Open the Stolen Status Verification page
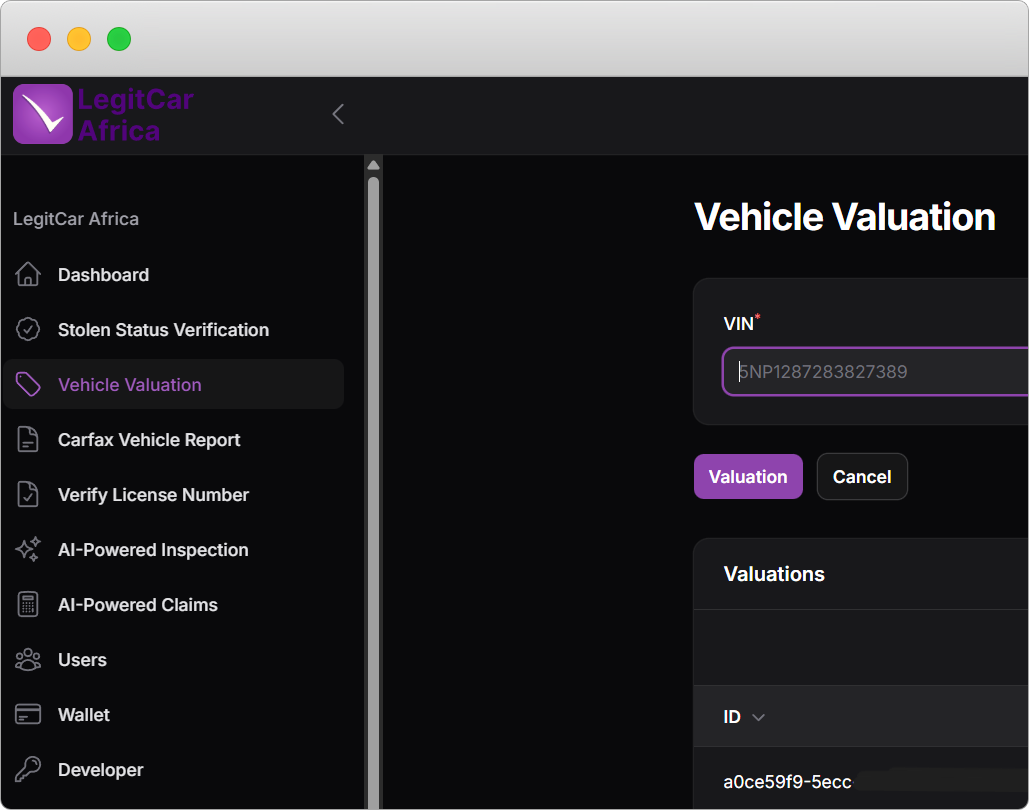Screen dimensions: 1029x810 163,330
